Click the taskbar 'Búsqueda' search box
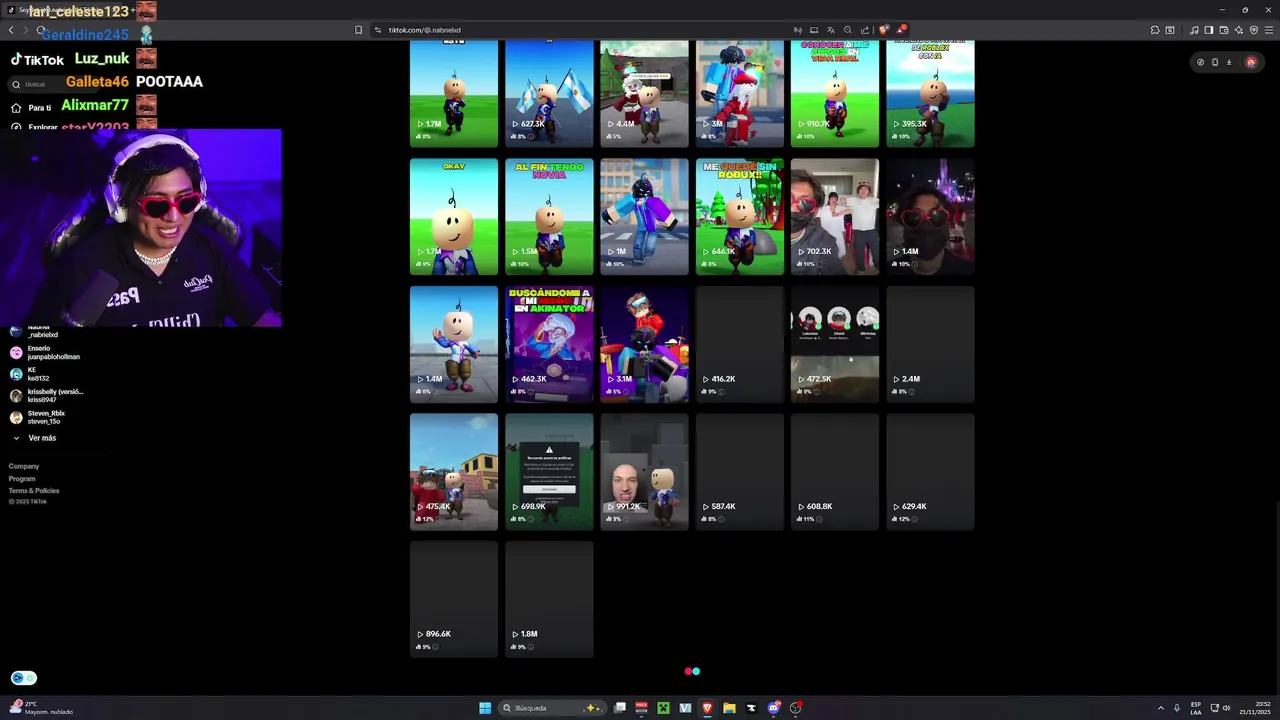The width and height of the screenshot is (1280, 720). [x=551, y=708]
